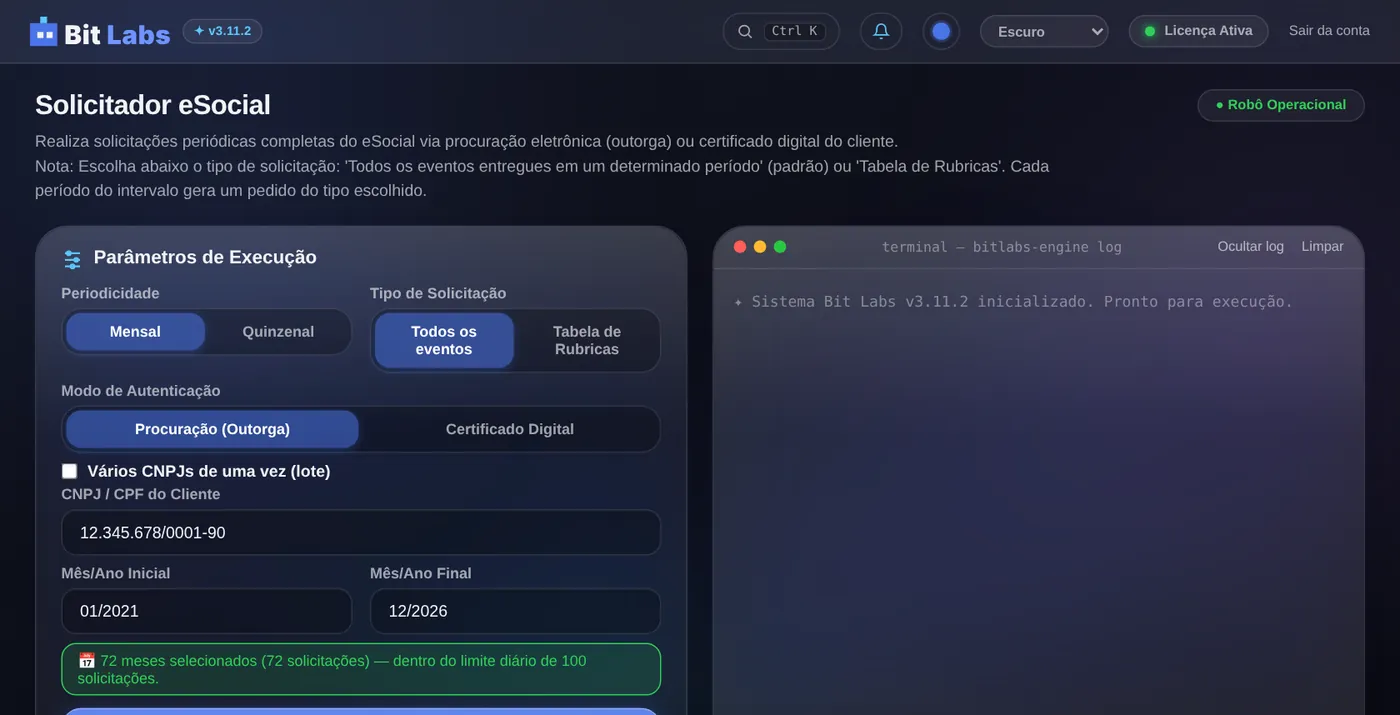Click the red terminal dot

pos(740,247)
